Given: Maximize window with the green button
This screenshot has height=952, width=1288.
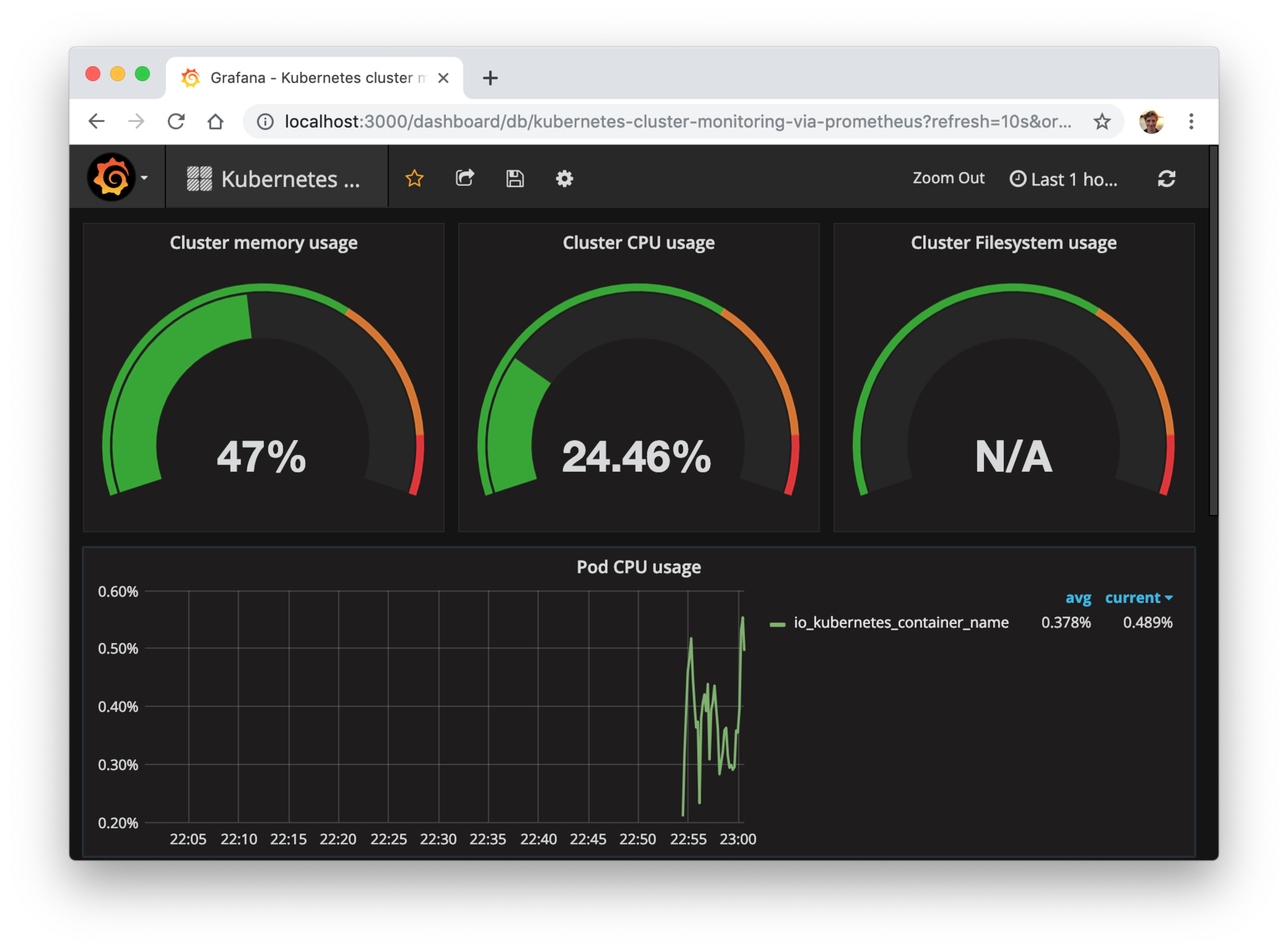Looking at the screenshot, I should pyautogui.click(x=142, y=74).
